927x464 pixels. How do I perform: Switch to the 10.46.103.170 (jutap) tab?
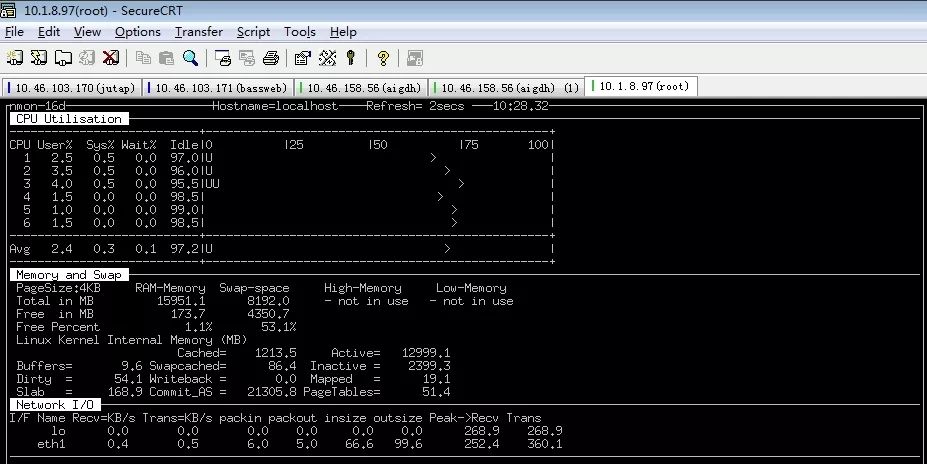tap(72, 87)
